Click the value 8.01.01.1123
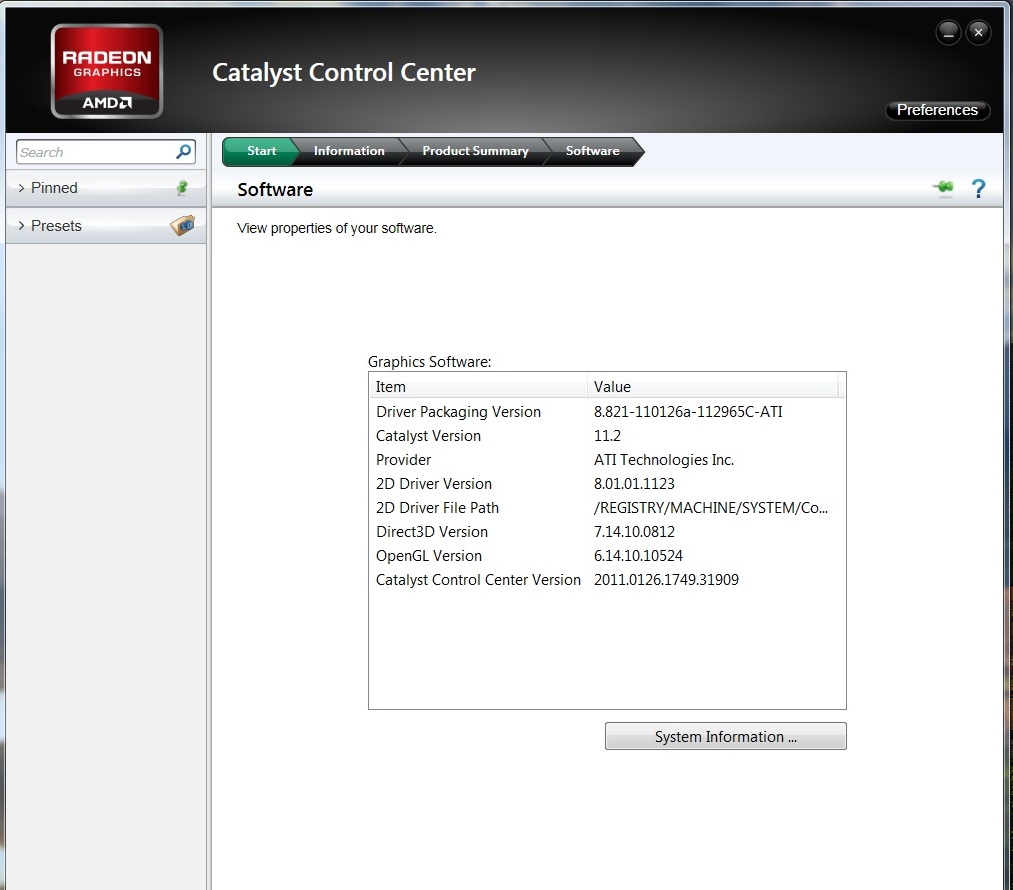The image size is (1013, 890). coord(634,484)
